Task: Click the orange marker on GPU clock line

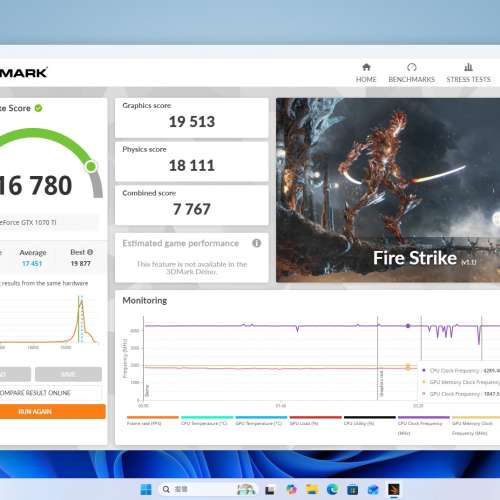Action: 408,367
